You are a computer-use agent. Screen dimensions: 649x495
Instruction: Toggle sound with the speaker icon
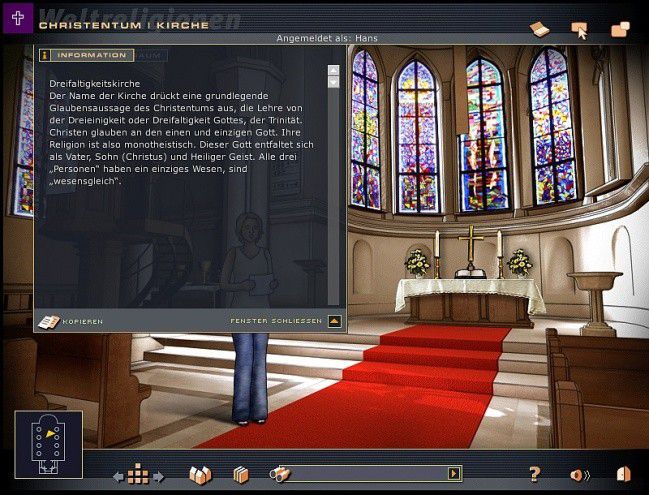pos(579,475)
